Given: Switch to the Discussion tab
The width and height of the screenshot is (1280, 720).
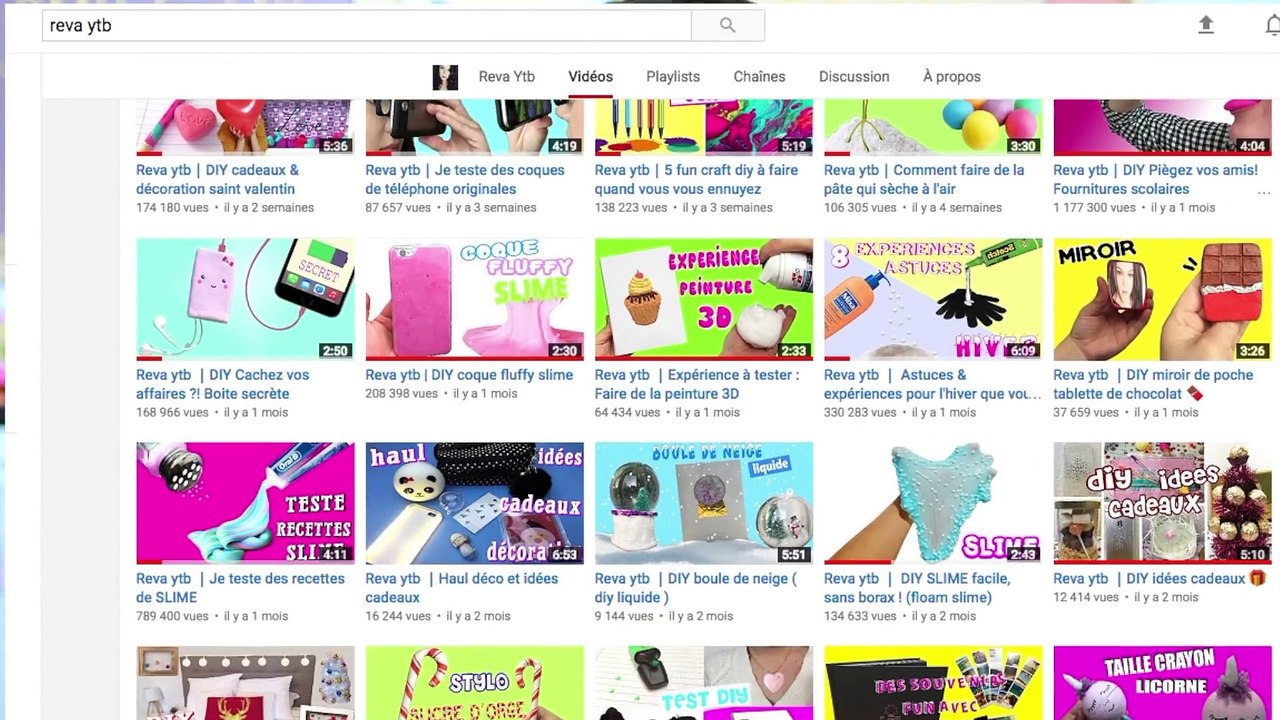Looking at the screenshot, I should click(x=854, y=77).
